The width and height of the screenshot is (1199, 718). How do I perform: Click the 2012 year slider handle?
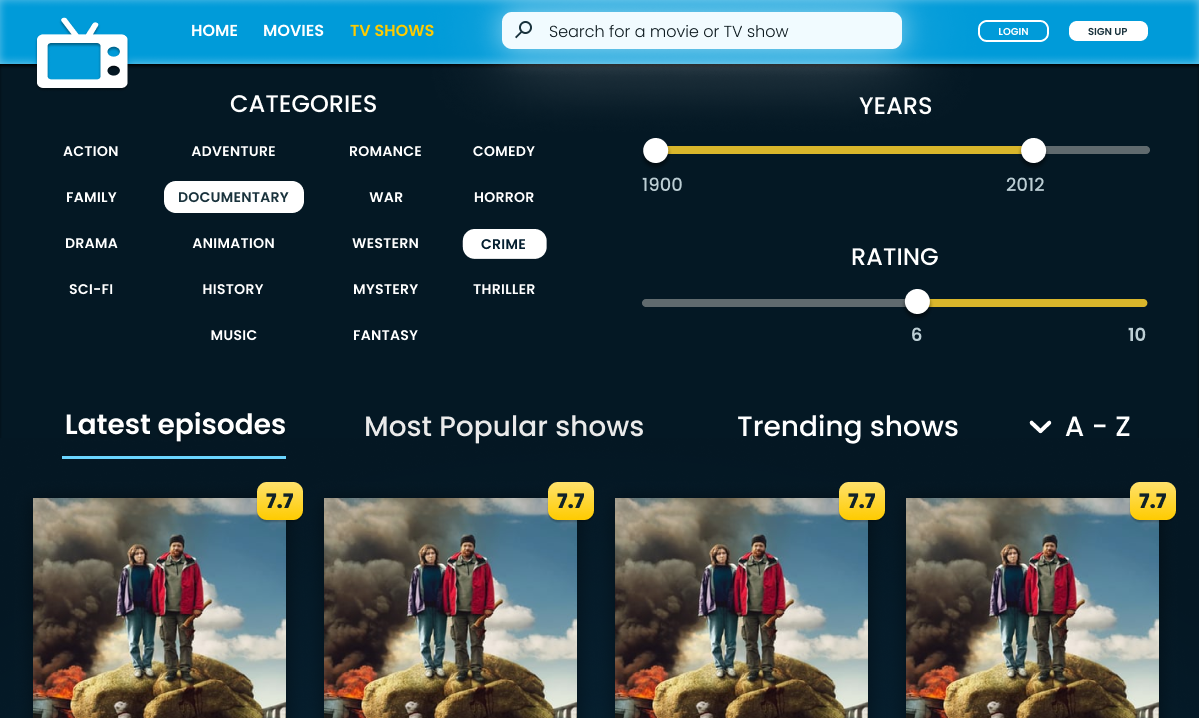[1033, 150]
